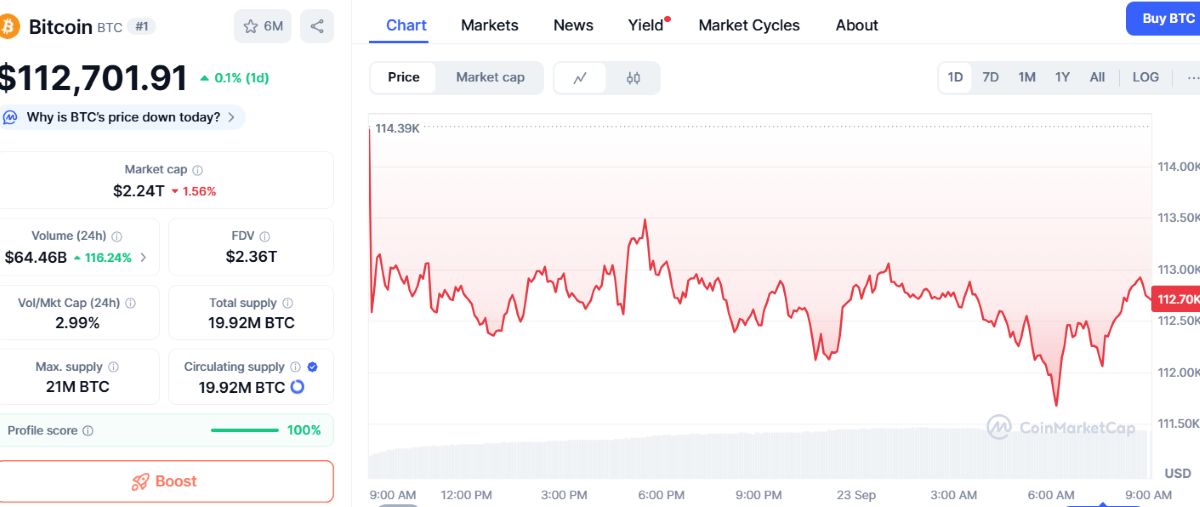Switch to the line chart icon
Image resolution: width=1200 pixels, height=507 pixels.
click(x=580, y=78)
